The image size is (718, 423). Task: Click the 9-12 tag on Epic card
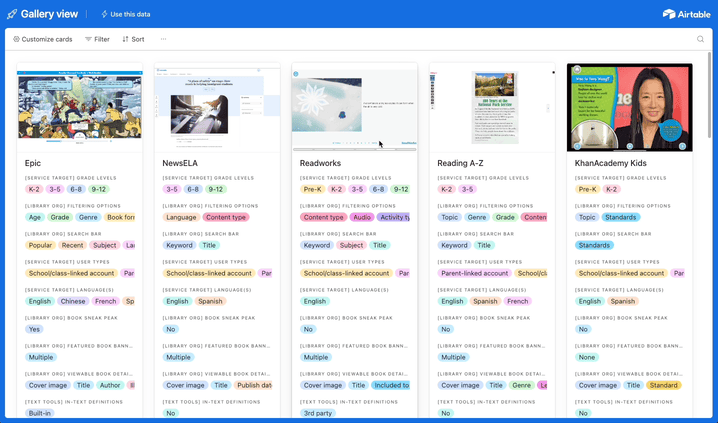pos(98,189)
